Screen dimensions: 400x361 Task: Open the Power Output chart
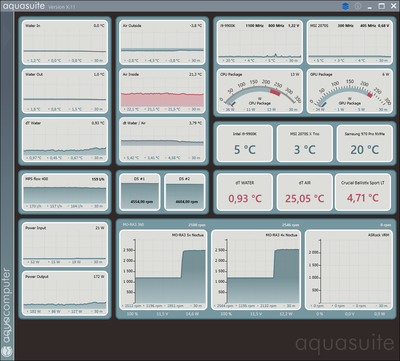point(65,294)
